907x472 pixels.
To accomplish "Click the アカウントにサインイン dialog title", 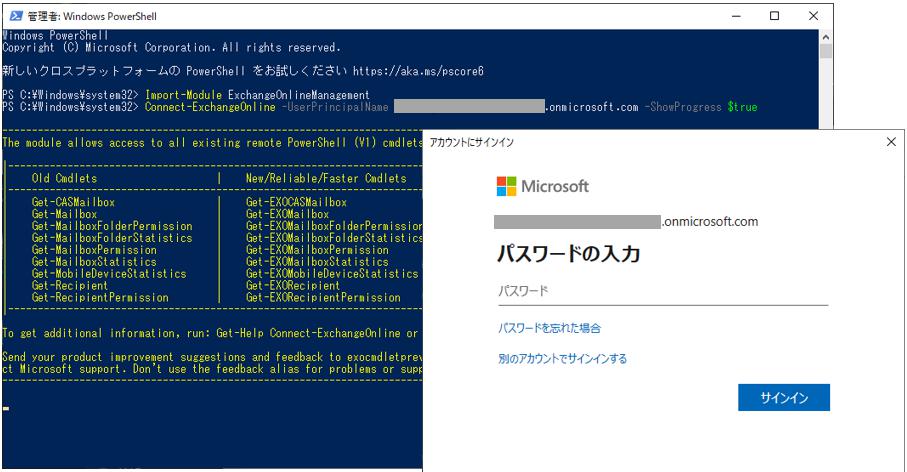I will tap(471, 142).
